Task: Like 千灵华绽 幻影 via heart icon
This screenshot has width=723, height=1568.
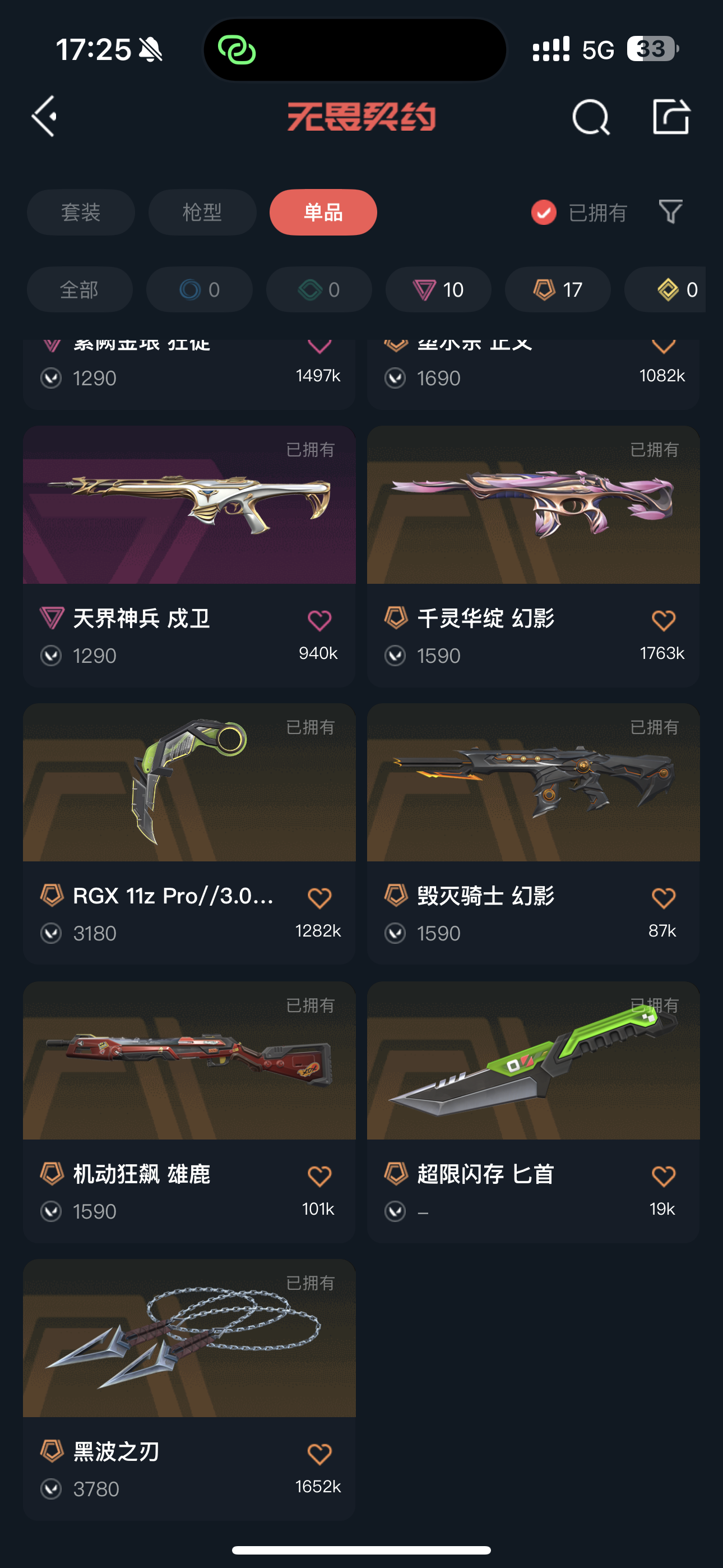Action: [x=662, y=620]
